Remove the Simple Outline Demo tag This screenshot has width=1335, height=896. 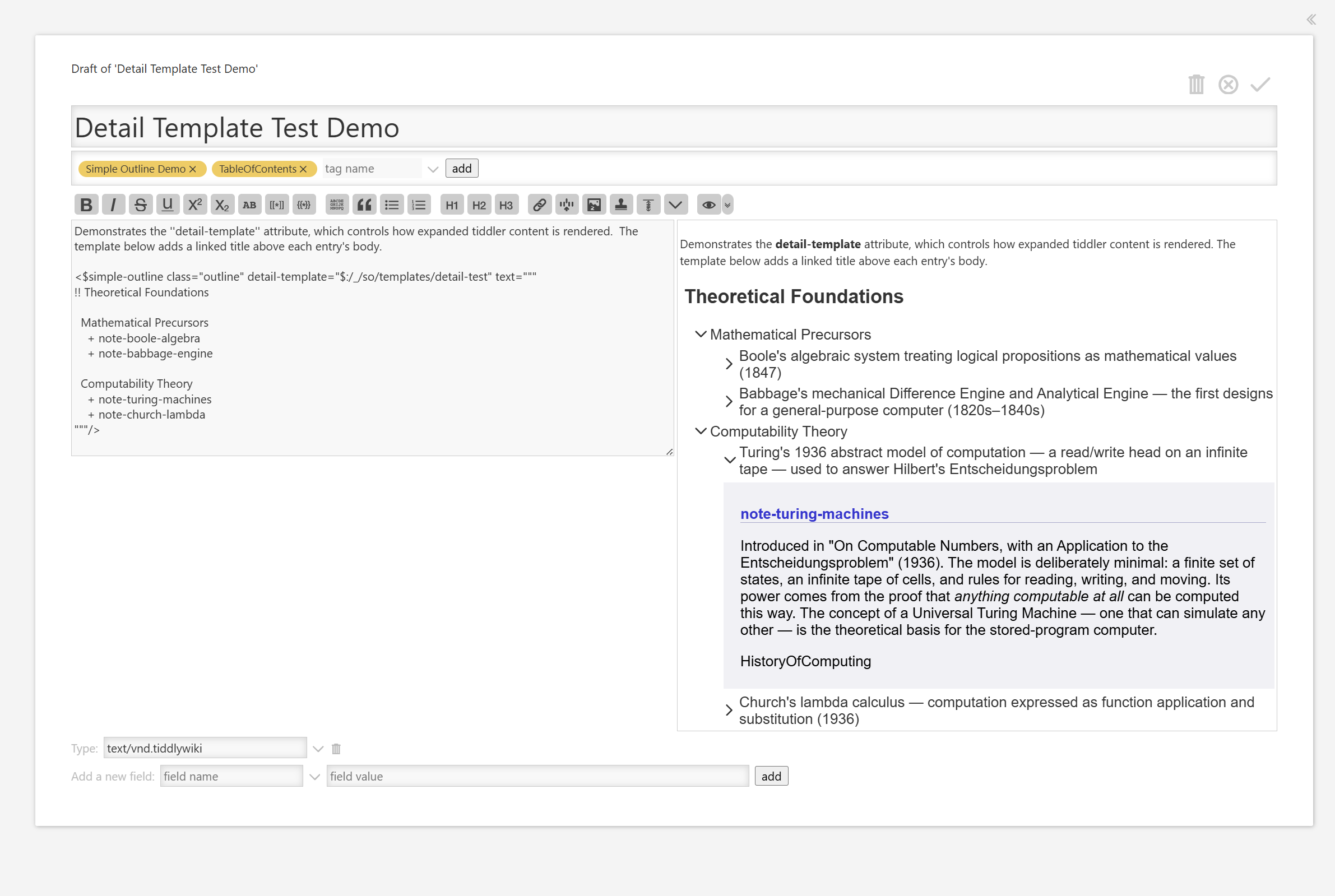coord(193,169)
